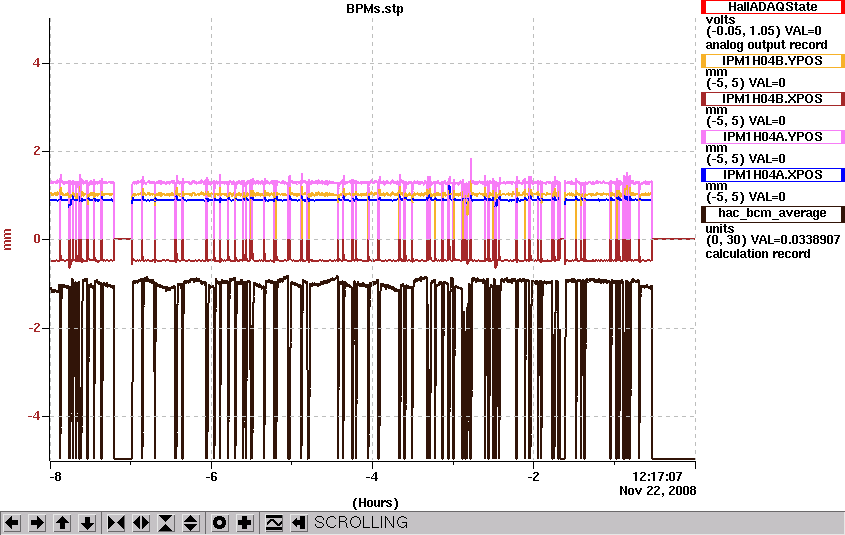Click the x-axis tick label -2

(x=533, y=477)
